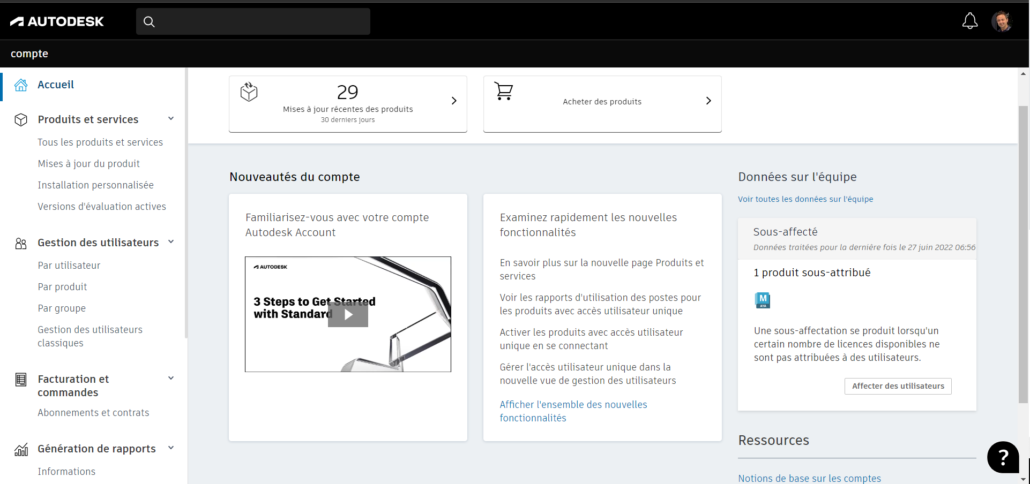Image resolution: width=1030 pixels, height=484 pixels.
Task: Open Par utilisateur
Action: [69, 265]
